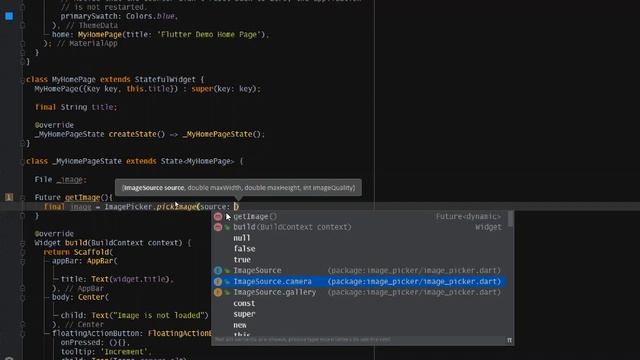This screenshot has width=640, height=360.
Task: Click 'Scaffold(' in the return statement
Action: (93, 252)
